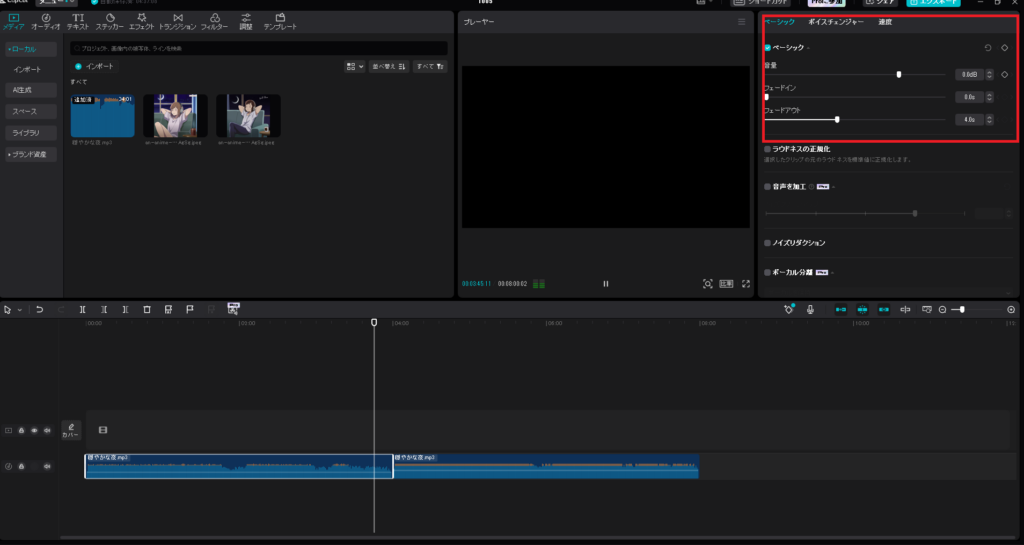The height and width of the screenshot is (545, 1024).
Task: Switch to the 速度 speed tab
Action: [x=885, y=22]
